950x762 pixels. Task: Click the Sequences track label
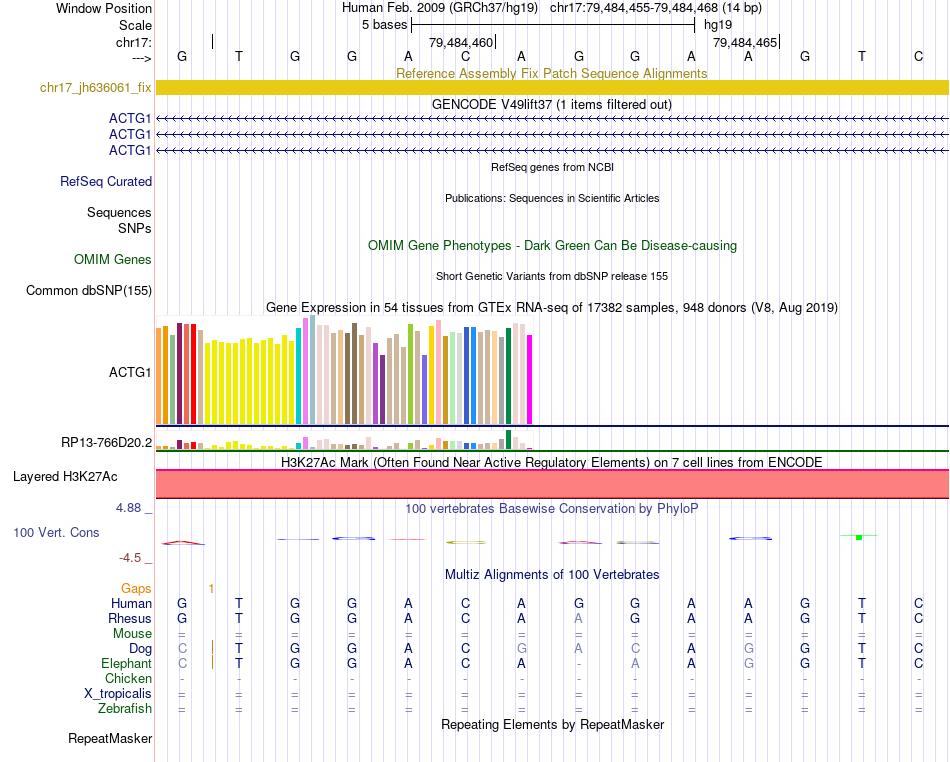pos(119,212)
